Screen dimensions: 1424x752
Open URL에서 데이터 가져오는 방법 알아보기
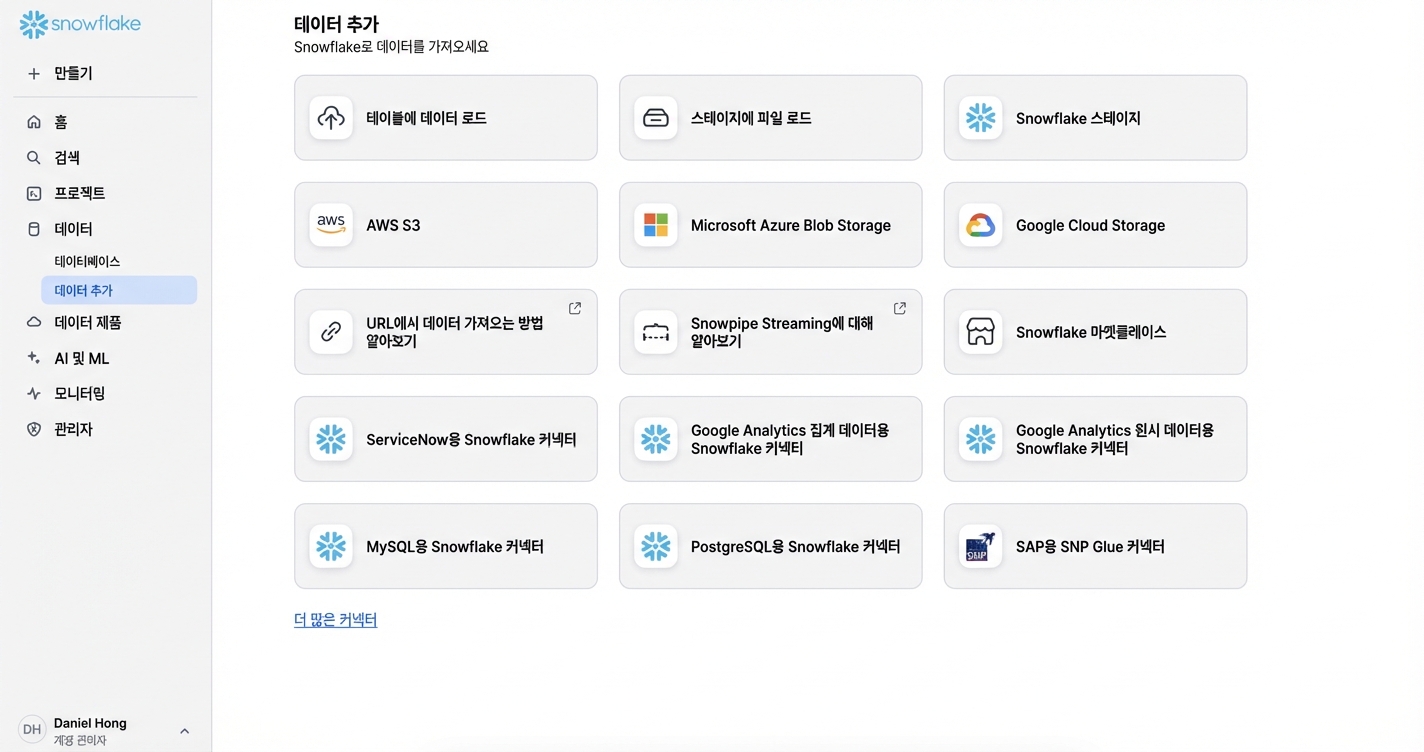pyautogui.click(x=446, y=332)
